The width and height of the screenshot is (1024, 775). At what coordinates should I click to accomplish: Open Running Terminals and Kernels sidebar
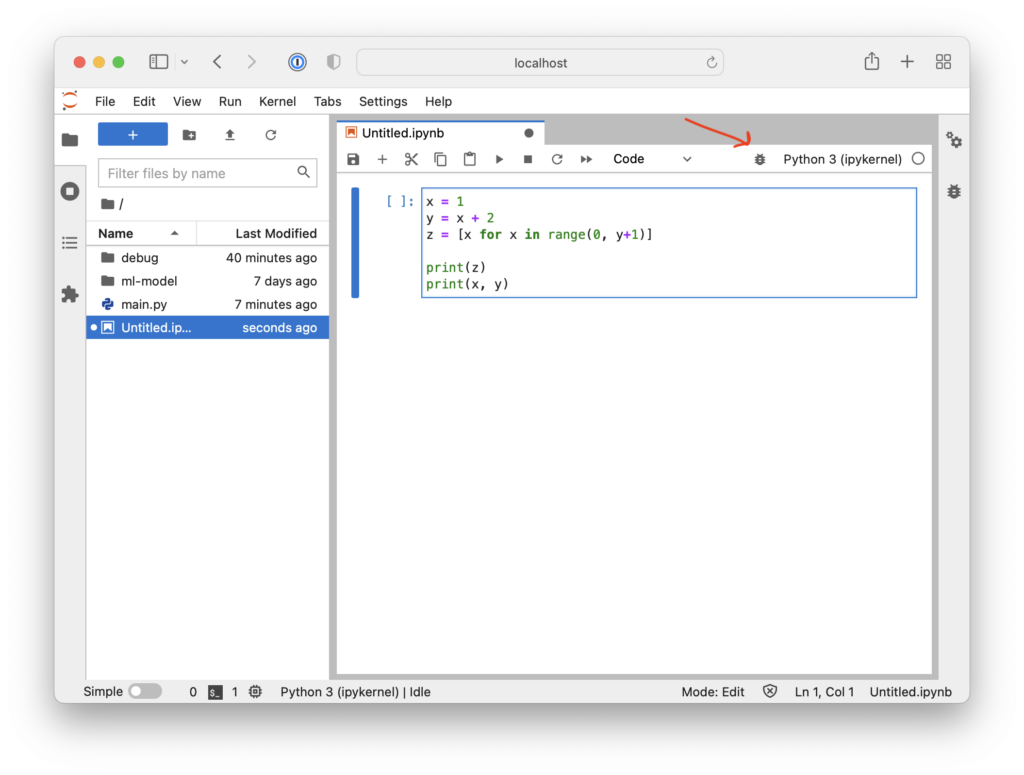pos(70,191)
